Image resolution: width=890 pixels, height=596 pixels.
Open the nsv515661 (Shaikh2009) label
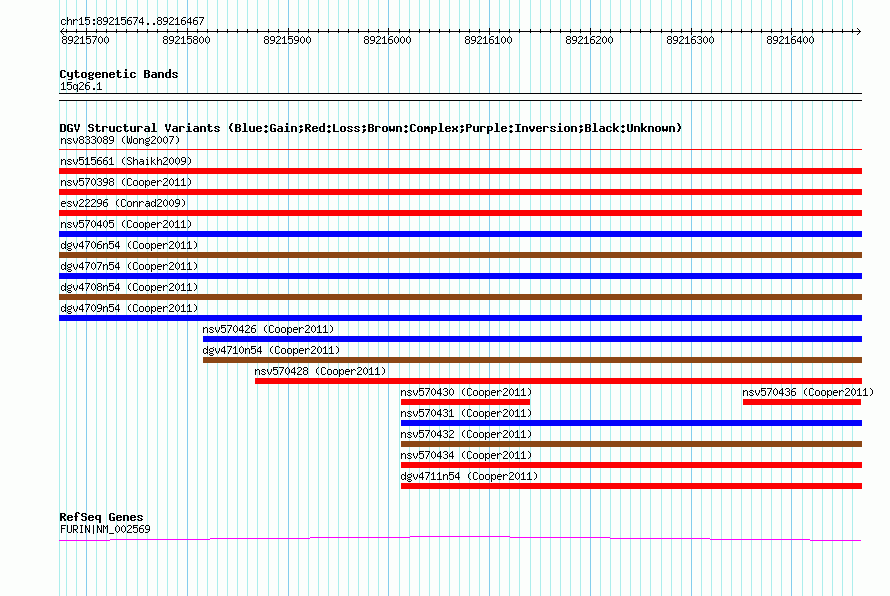click(x=126, y=161)
